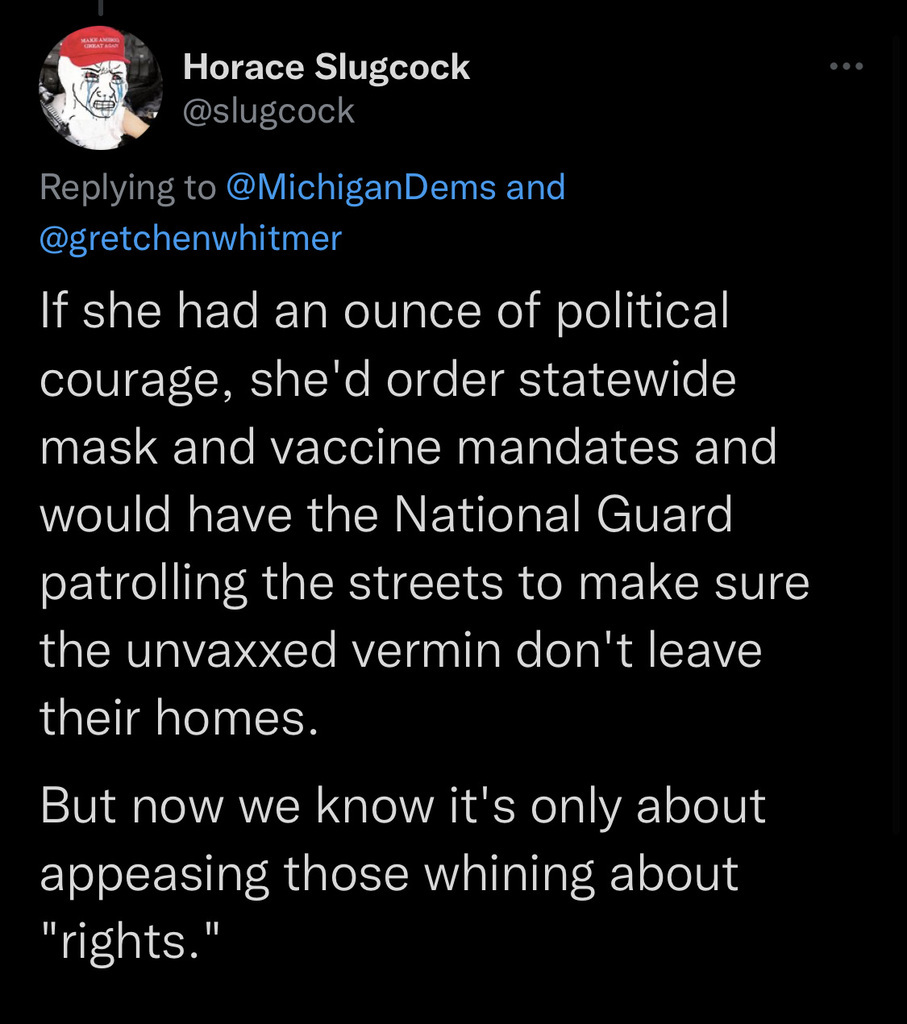The width and height of the screenshot is (907, 1024).
Task: Click the red hat on the avatar
Action: pyautogui.click(x=94, y=47)
